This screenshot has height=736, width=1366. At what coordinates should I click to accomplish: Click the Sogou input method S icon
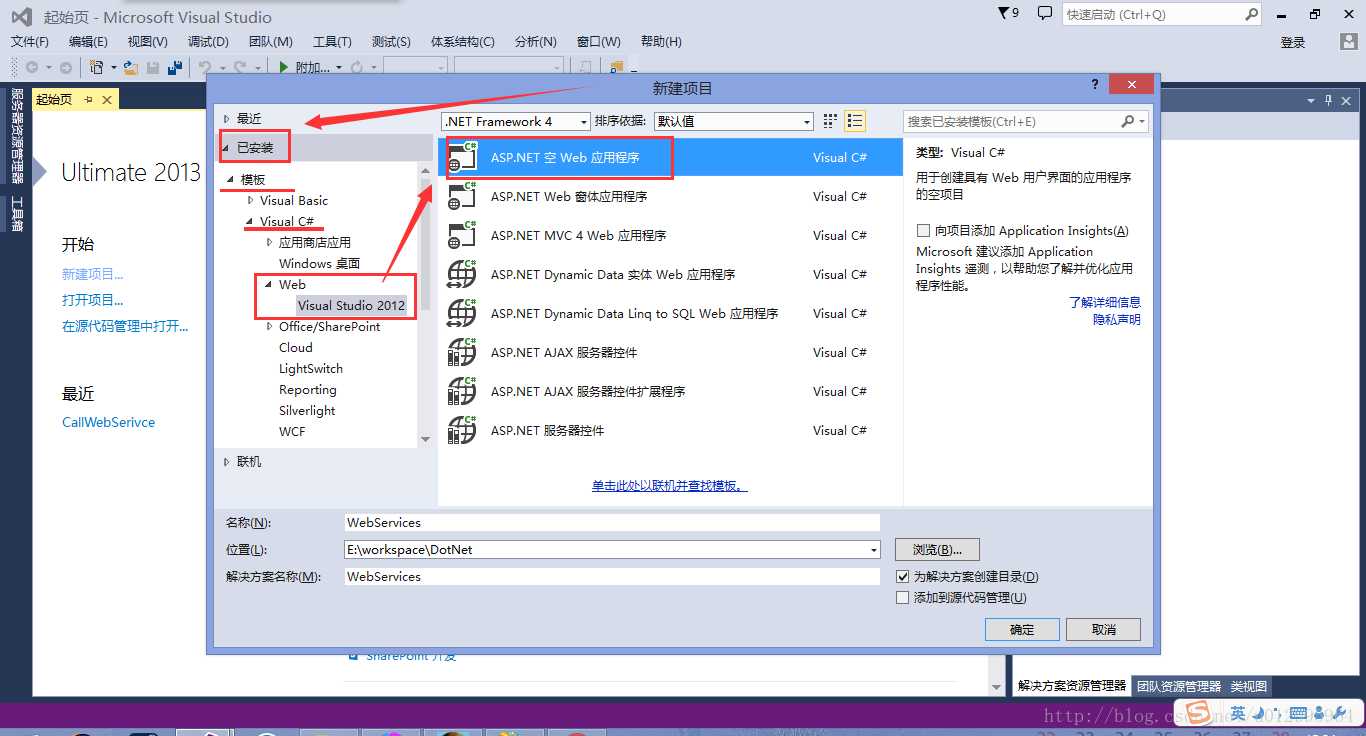pos(1198,712)
